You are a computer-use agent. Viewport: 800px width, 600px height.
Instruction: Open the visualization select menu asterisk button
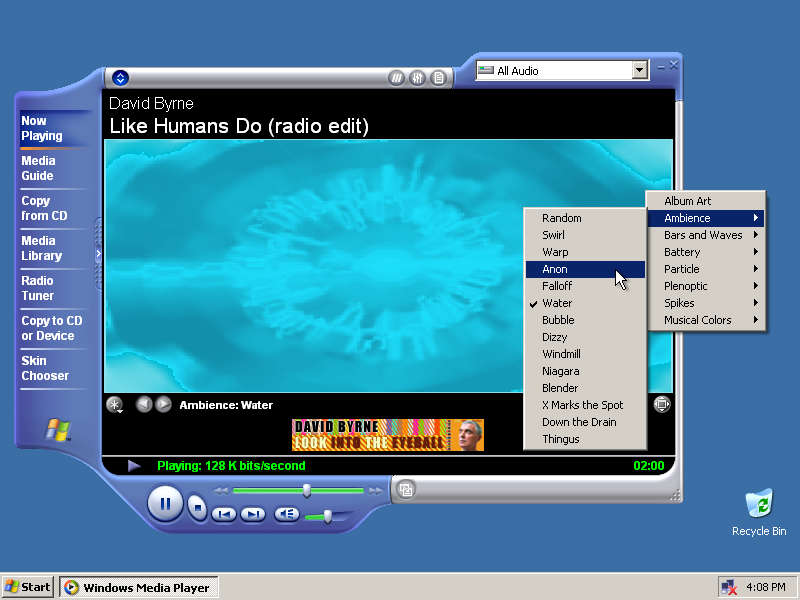tap(116, 404)
